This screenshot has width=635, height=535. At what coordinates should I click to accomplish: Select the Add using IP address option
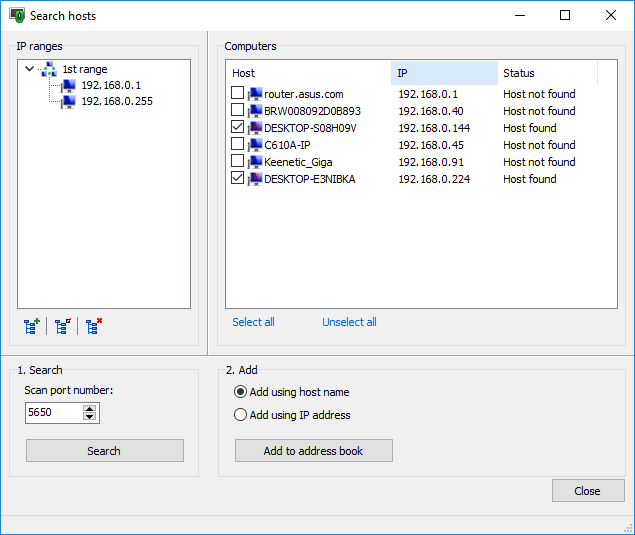click(x=240, y=415)
